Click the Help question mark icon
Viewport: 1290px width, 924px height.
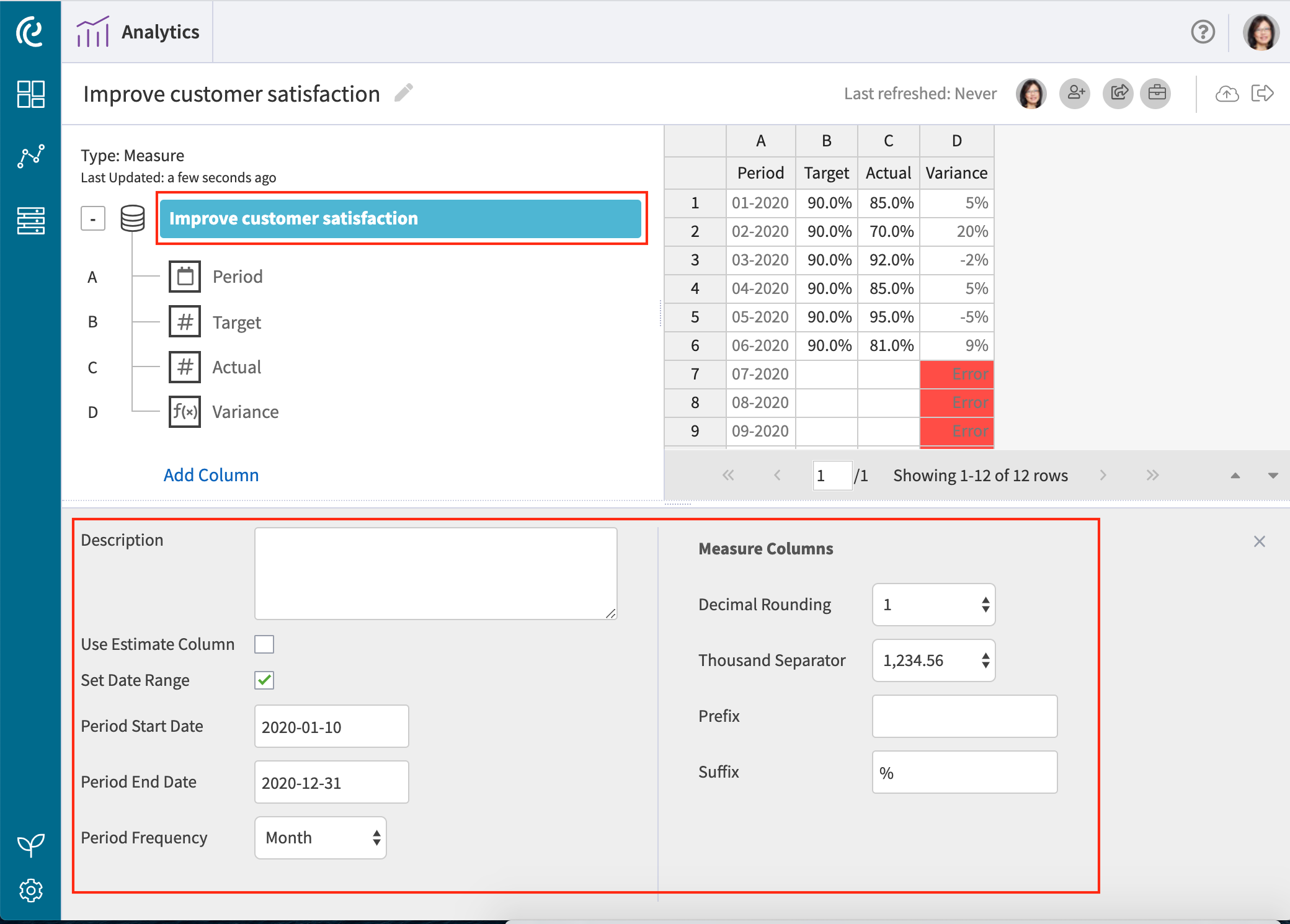1203,32
